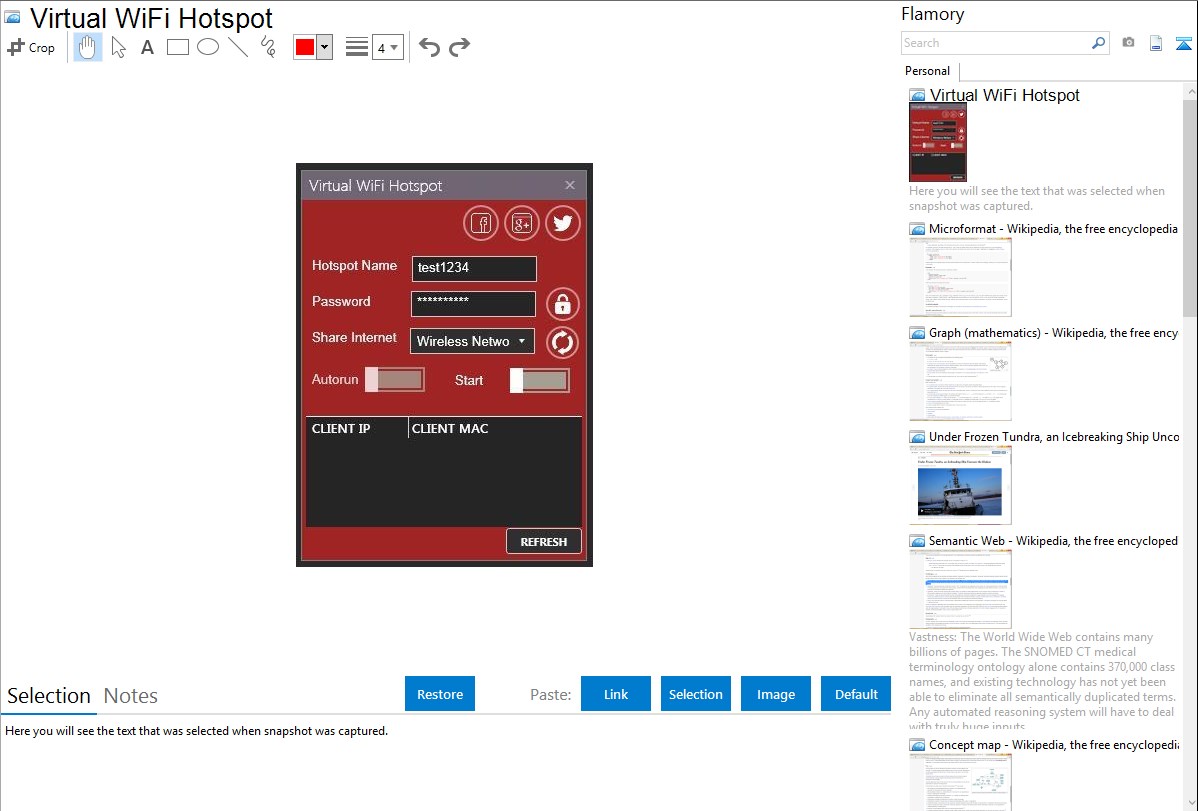This screenshot has width=1198, height=811.
Task: Select the ellipse drawing tool
Action: 208,47
